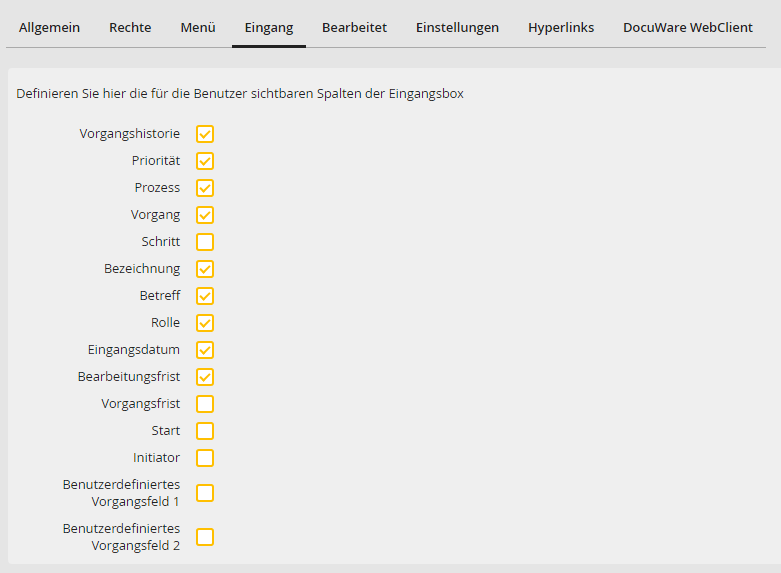Screen dimensions: 781x573
Task: Select the Hyperlinks tab
Action: coord(561,28)
